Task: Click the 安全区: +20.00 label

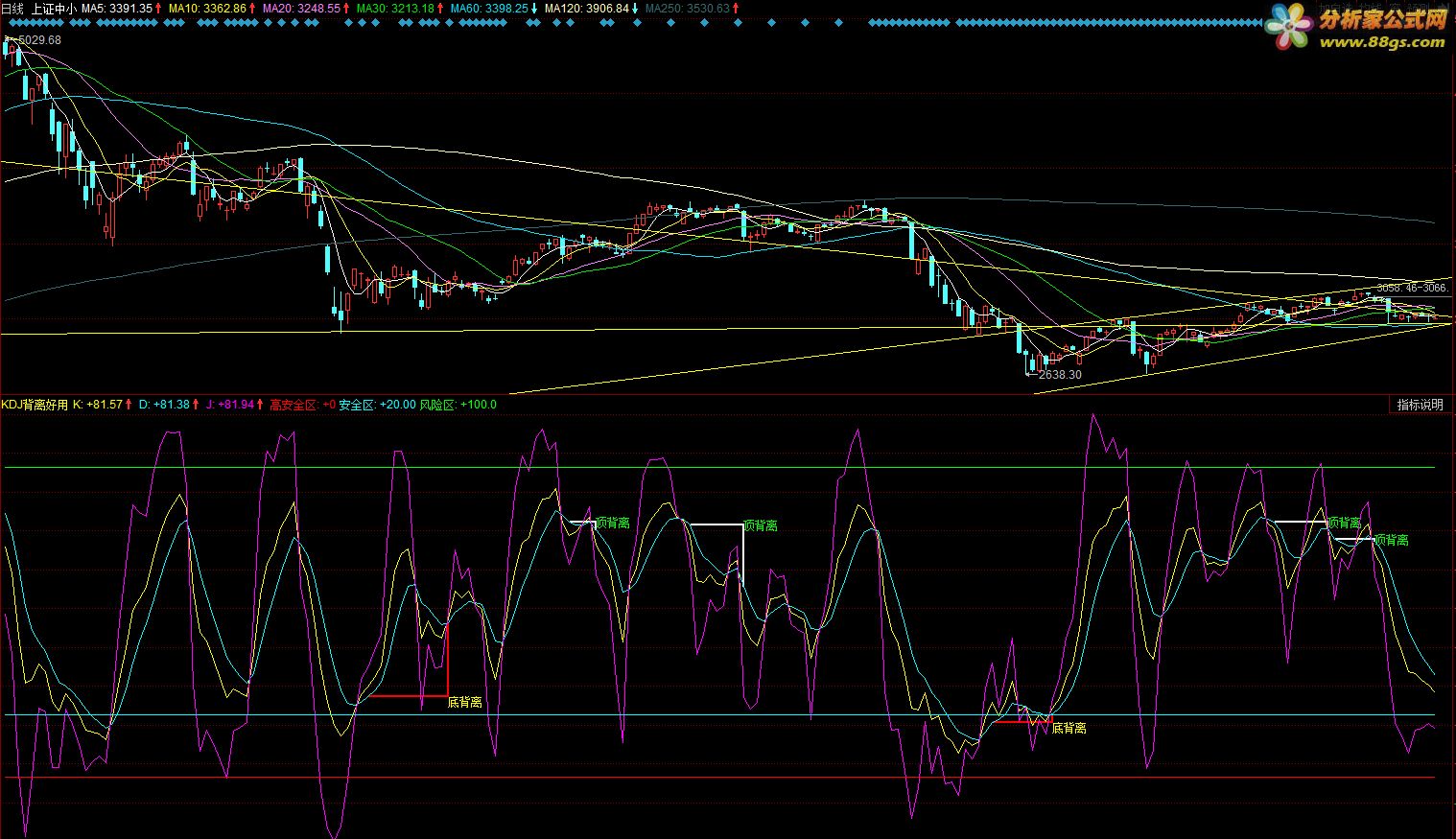Action: tap(378, 405)
